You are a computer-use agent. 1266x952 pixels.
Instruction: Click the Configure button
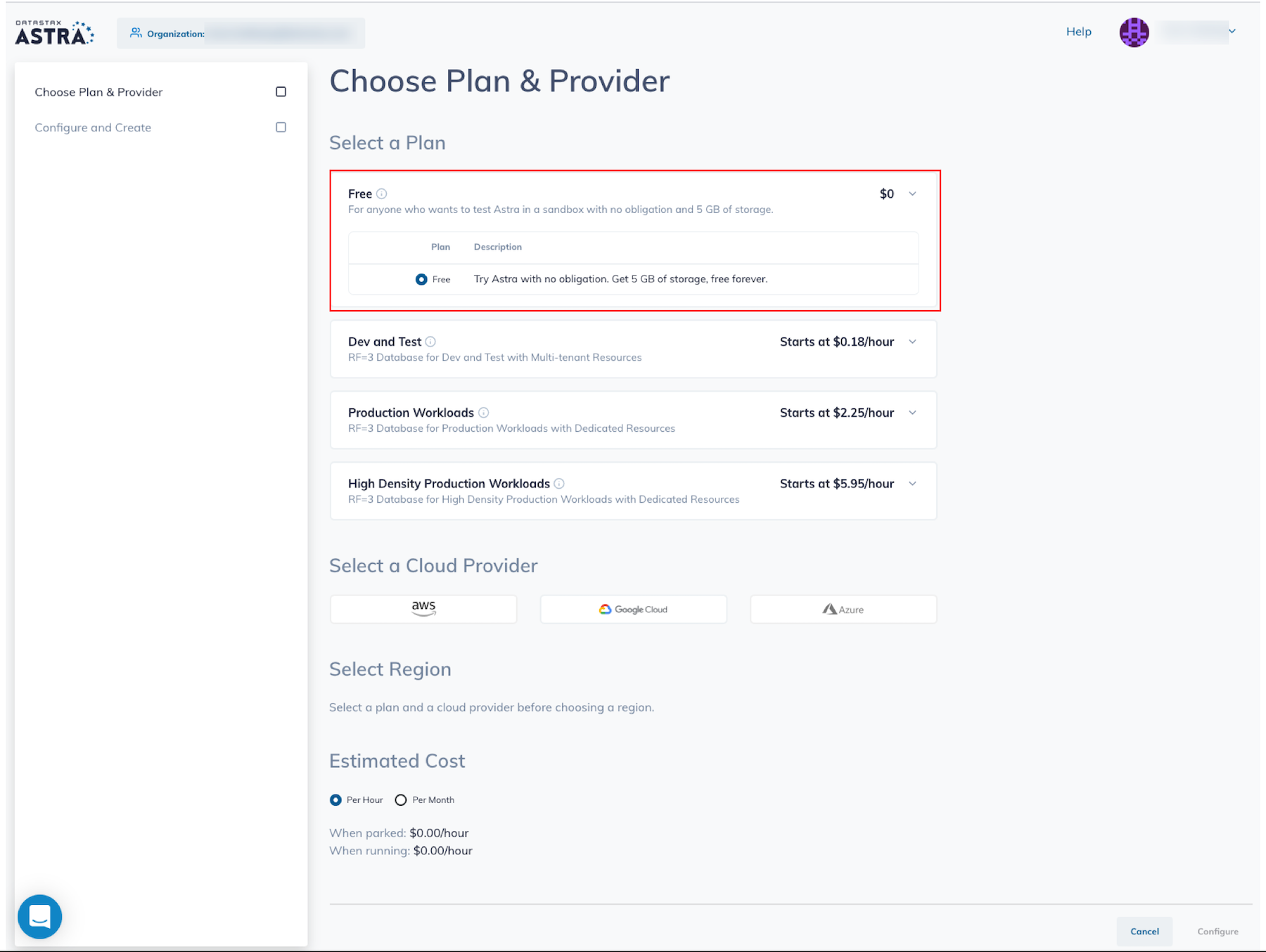coord(1217,931)
